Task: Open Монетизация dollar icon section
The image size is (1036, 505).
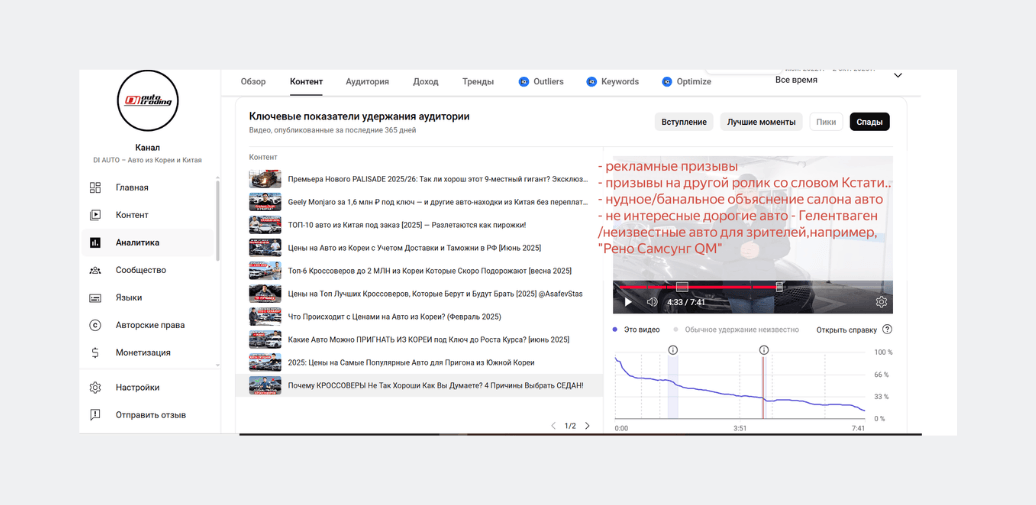Action: coord(95,353)
